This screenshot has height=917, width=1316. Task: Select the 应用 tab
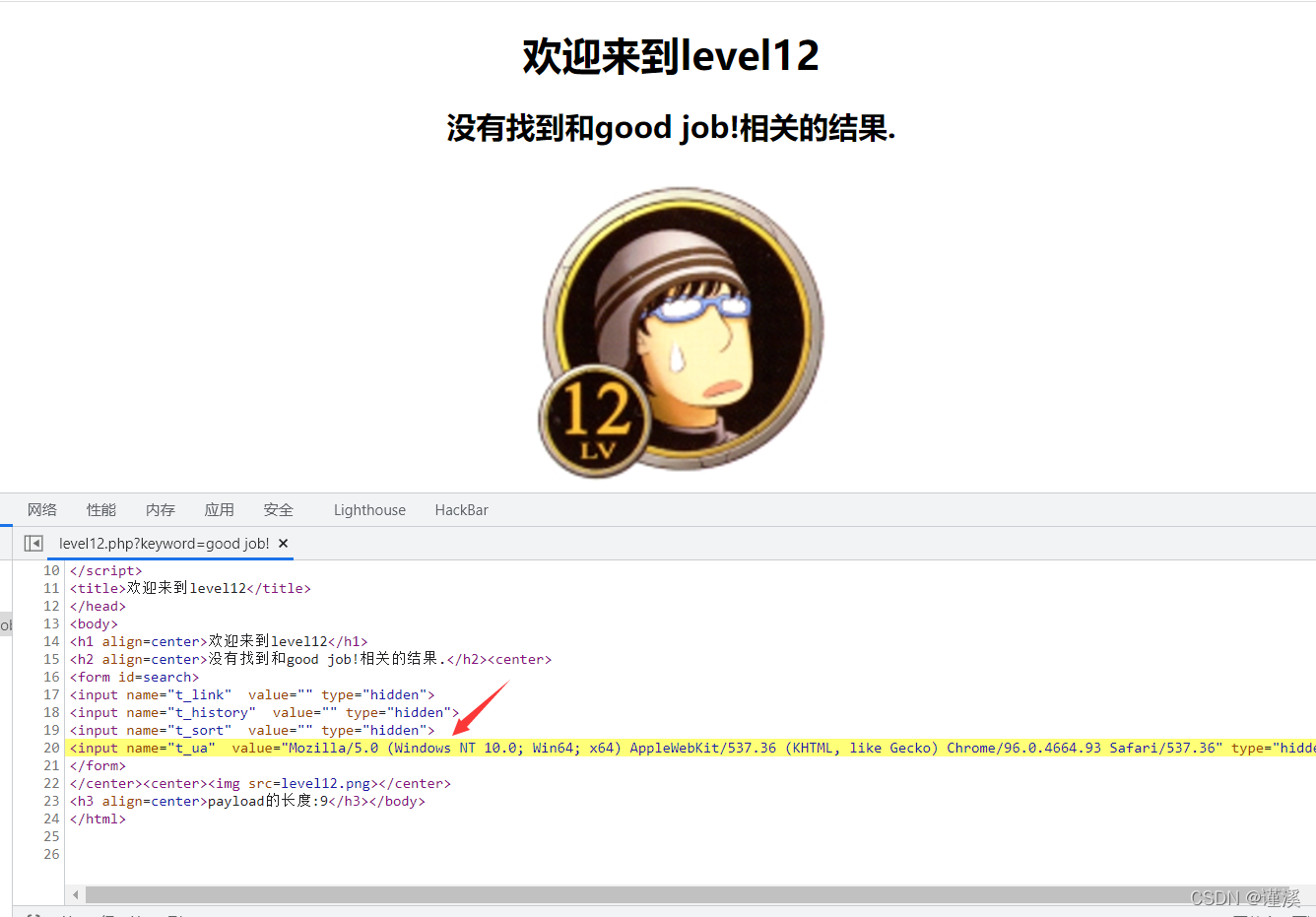(x=220, y=509)
